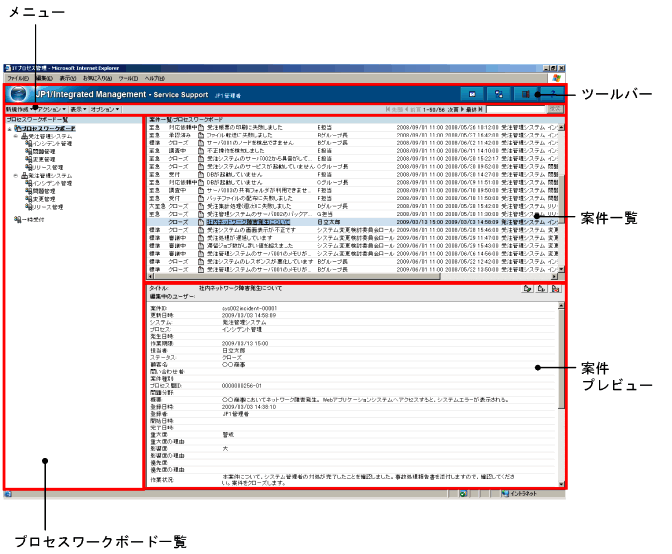Jump to the last page with 最終
The width and height of the screenshot is (672, 554).
(x=474, y=110)
